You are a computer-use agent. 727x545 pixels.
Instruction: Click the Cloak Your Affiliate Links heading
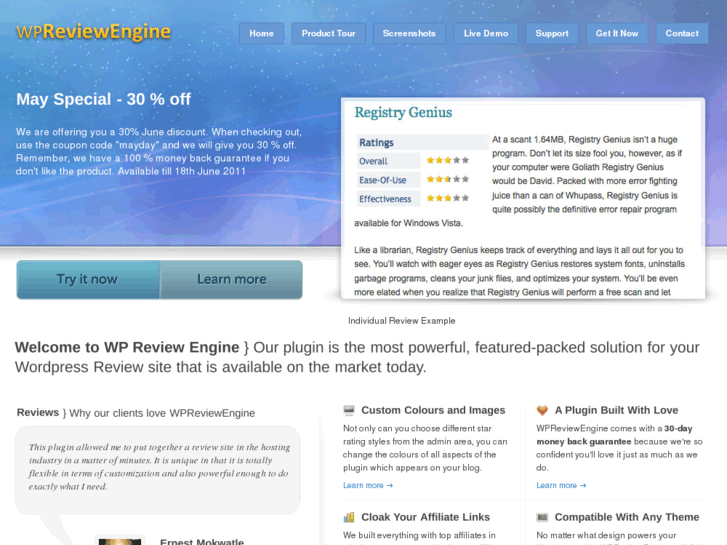click(x=425, y=517)
